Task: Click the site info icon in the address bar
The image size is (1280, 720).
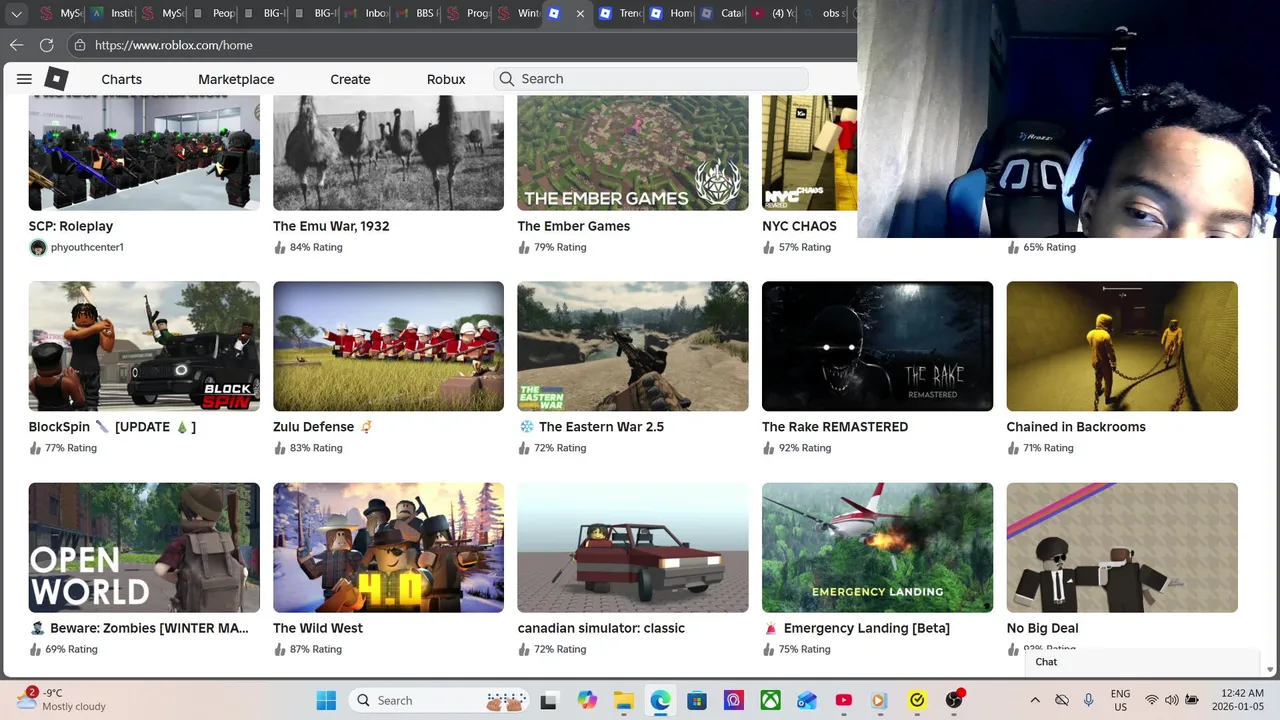Action: [x=80, y=45]
